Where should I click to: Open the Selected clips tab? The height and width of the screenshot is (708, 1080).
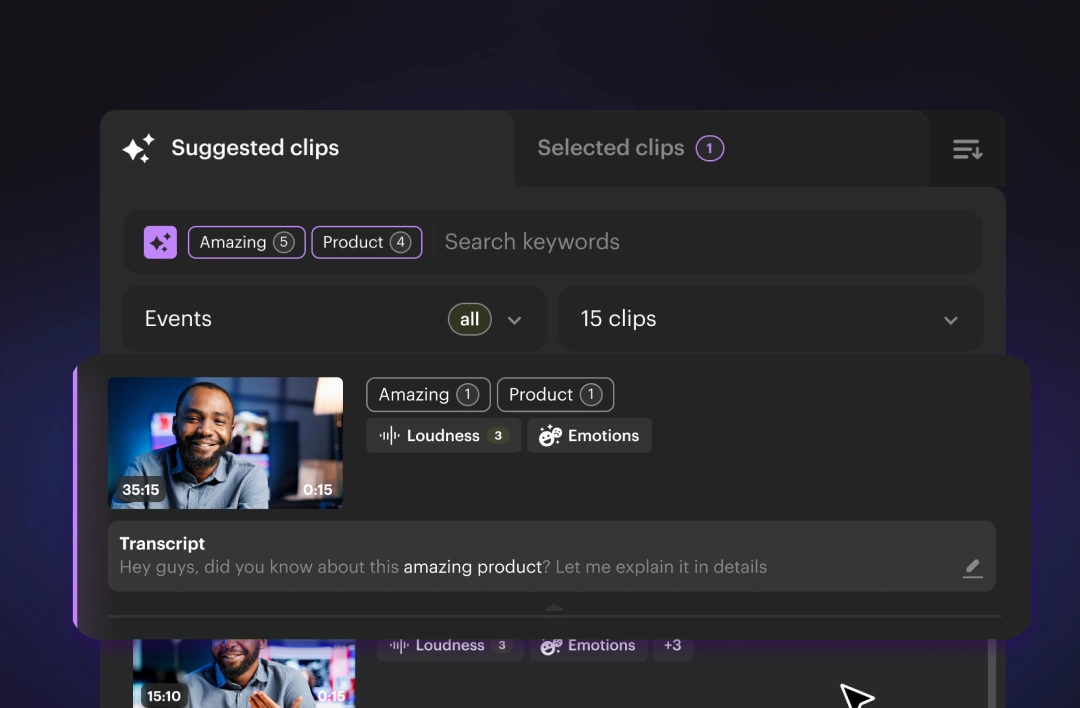point(630,148)
